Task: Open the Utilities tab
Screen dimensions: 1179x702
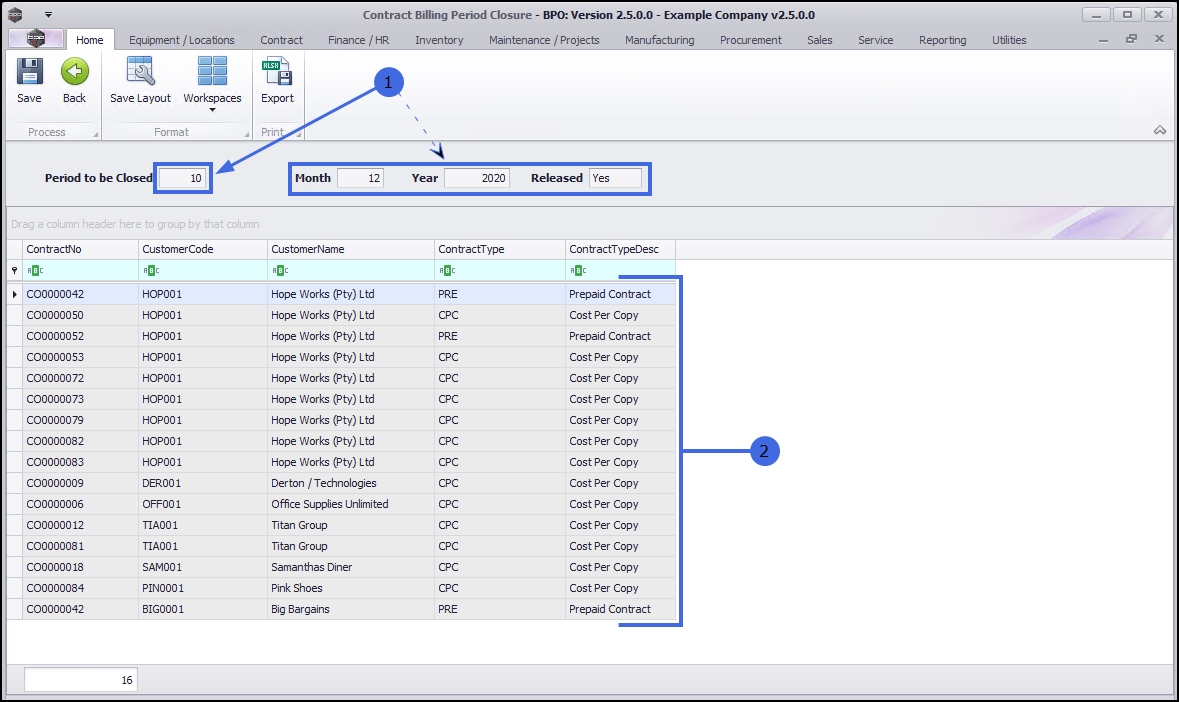Action: coord(1008,40)
